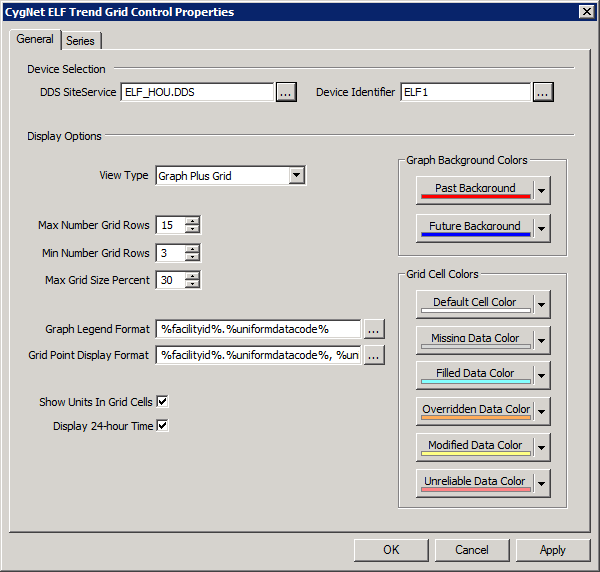Confirm settings with the OK button
Image resolution: width=600 pixels, height=572 pixels.
[391, 550]
